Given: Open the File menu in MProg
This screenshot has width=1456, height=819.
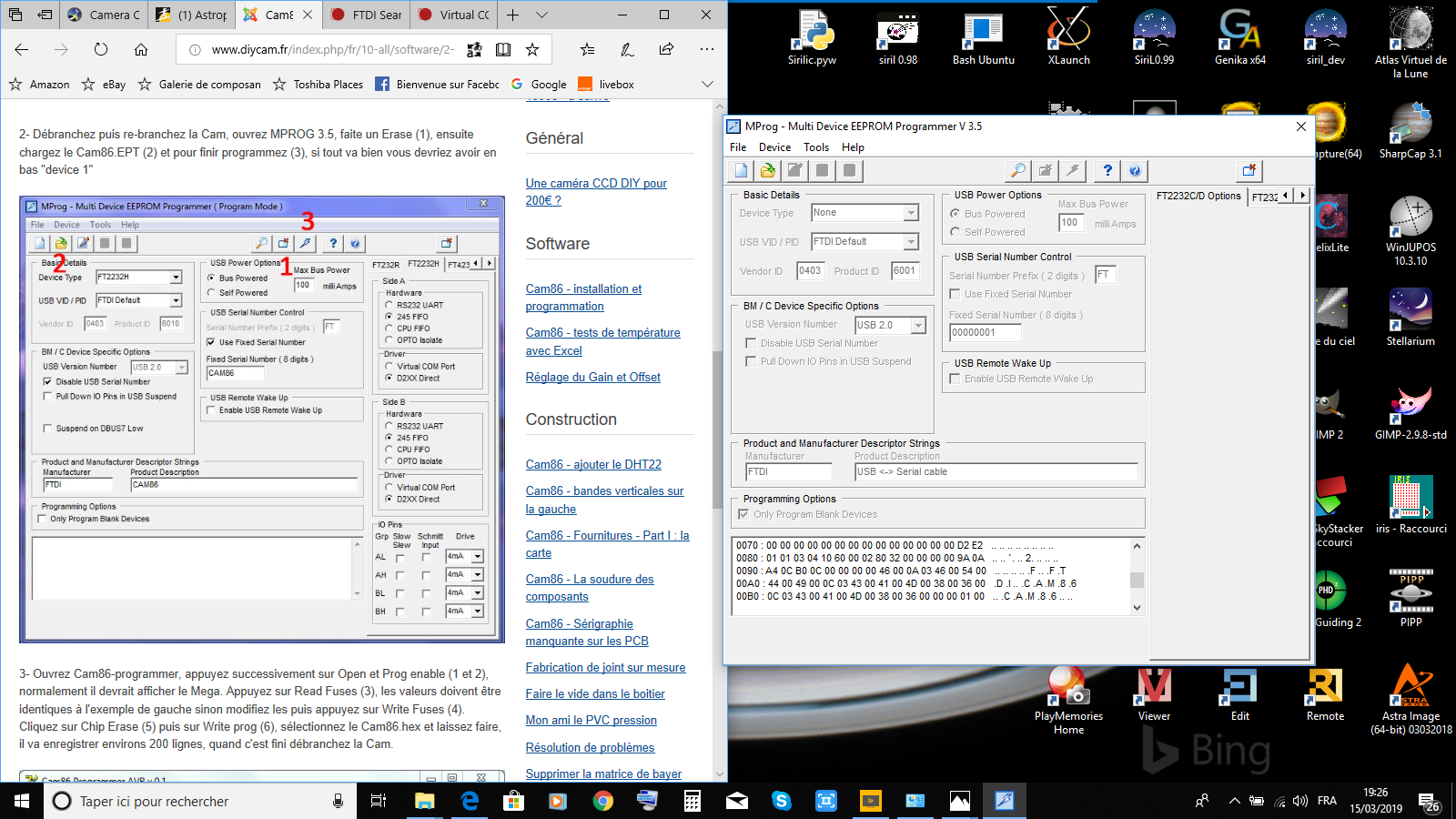Looking at the screenshot, I should pos(738,147).
